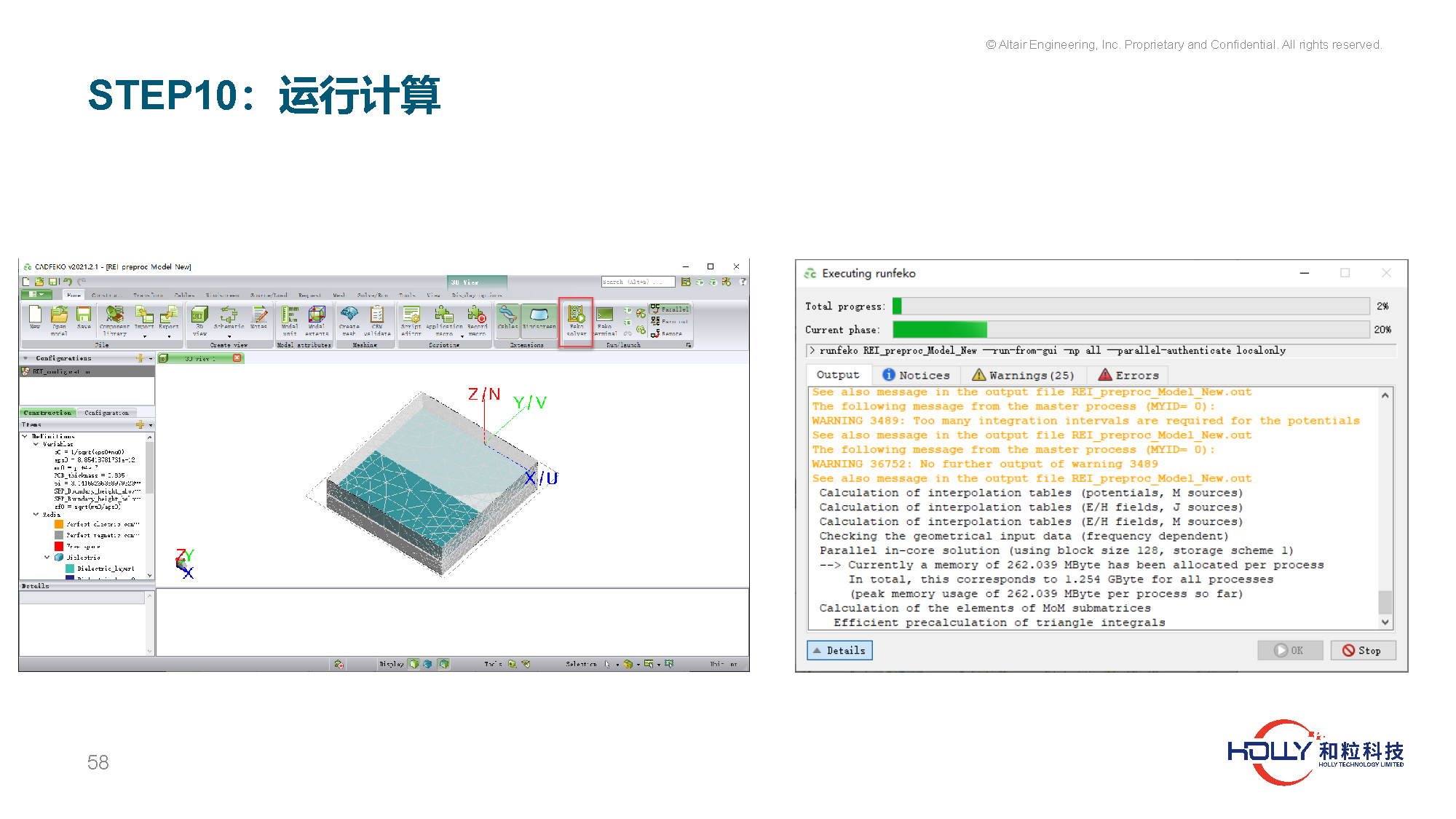This screenshot has height=819, width=1456.
Task: Switch to the Configuration tab
Action: point(106,413)
